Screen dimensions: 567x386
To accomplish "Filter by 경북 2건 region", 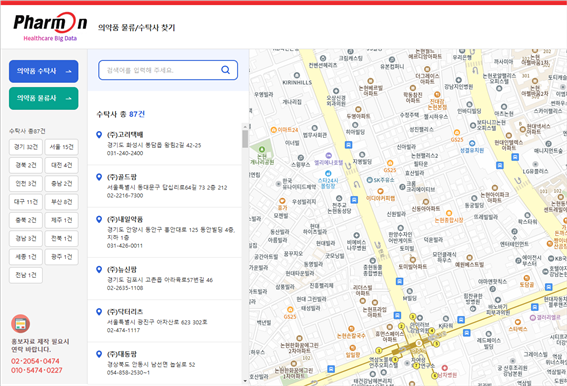I will tap(26, 165).
